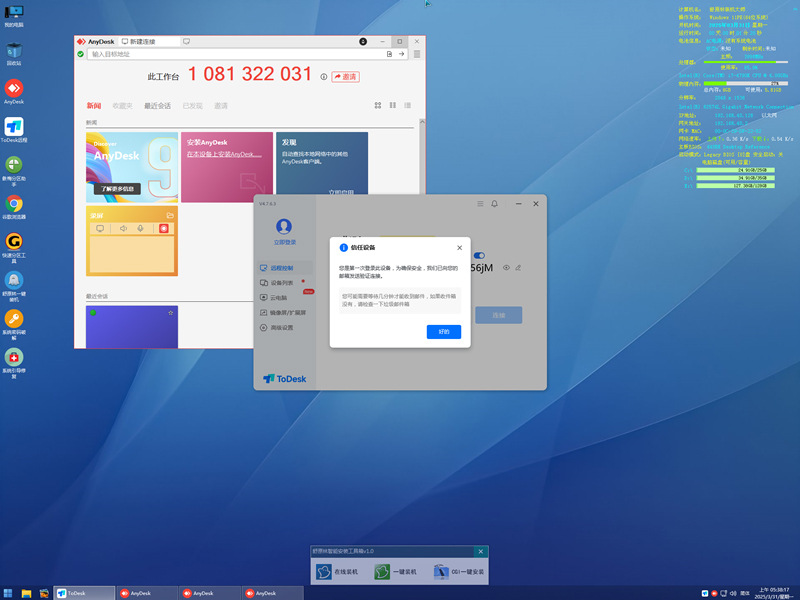Click the AnyDesk file transfer icon
Viewport: 800px width, 600px height.
point(389,54)
